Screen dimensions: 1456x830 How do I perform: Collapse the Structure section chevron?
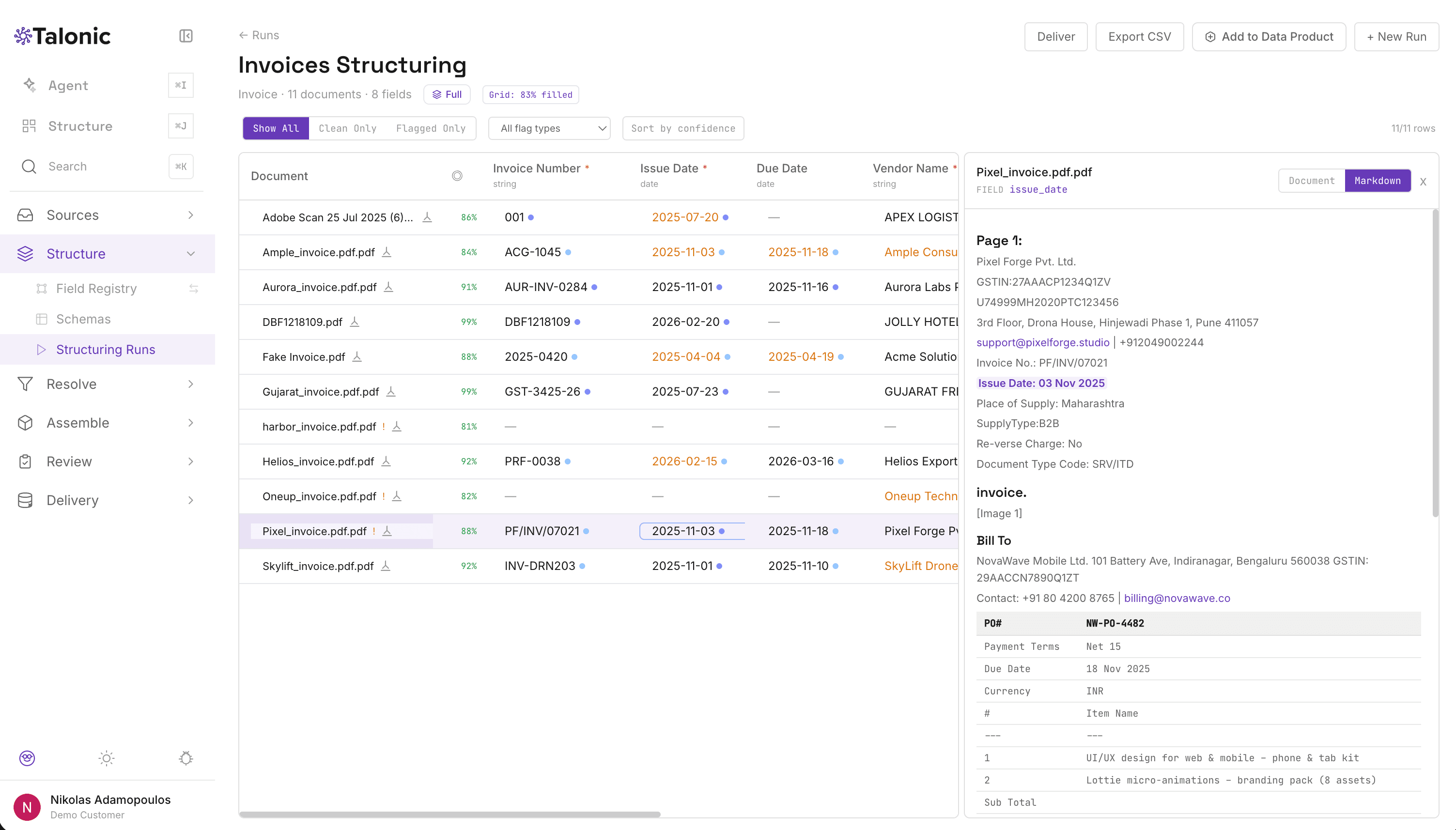tap(191, 254)
